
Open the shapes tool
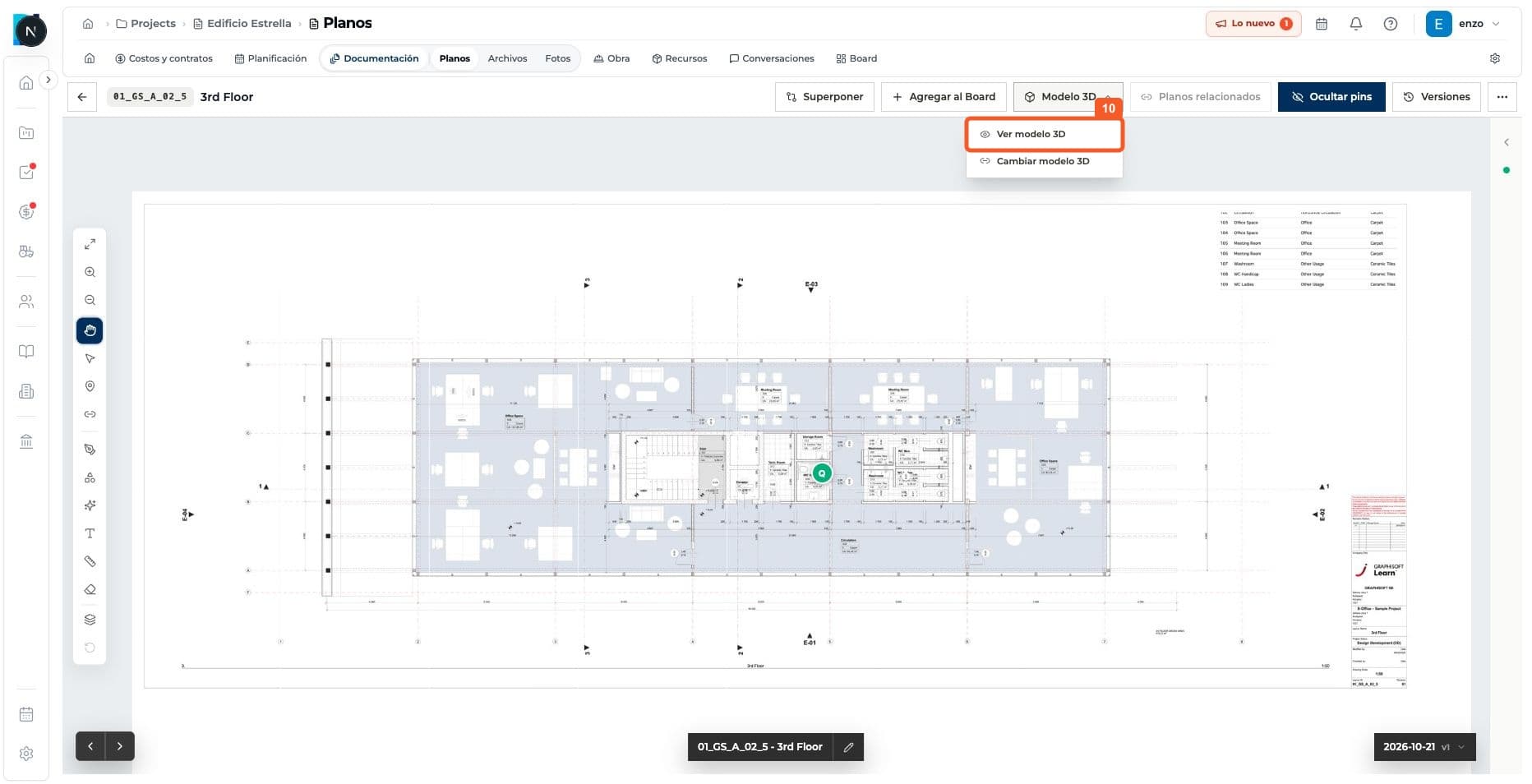90,477
